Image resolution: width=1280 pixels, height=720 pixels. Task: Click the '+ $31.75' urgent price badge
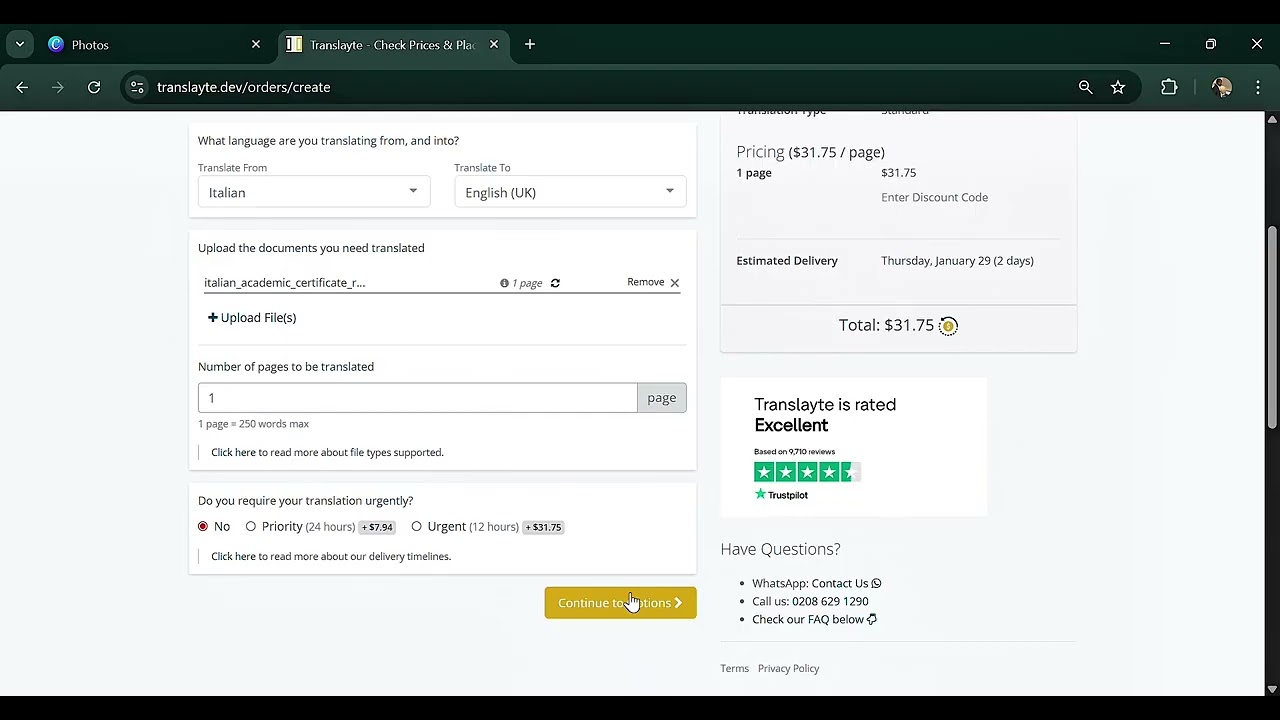point(544,527)
